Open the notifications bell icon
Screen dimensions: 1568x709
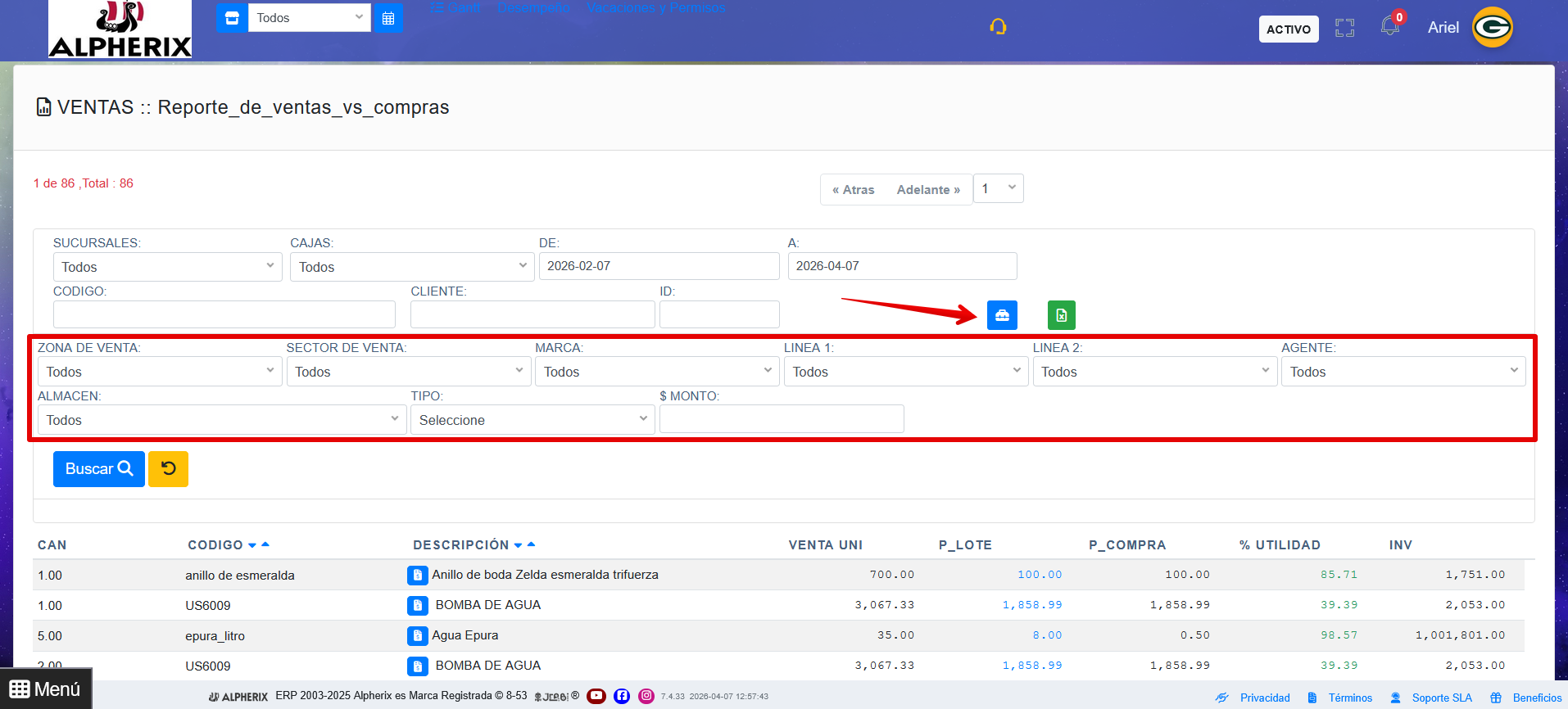pyautogui.click(x=1389, y=26)
